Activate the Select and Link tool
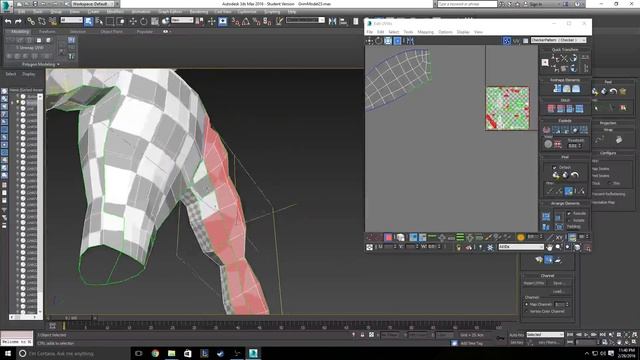Image resolution: width=640 pixels, height=360 pixels. pos(31,21)
